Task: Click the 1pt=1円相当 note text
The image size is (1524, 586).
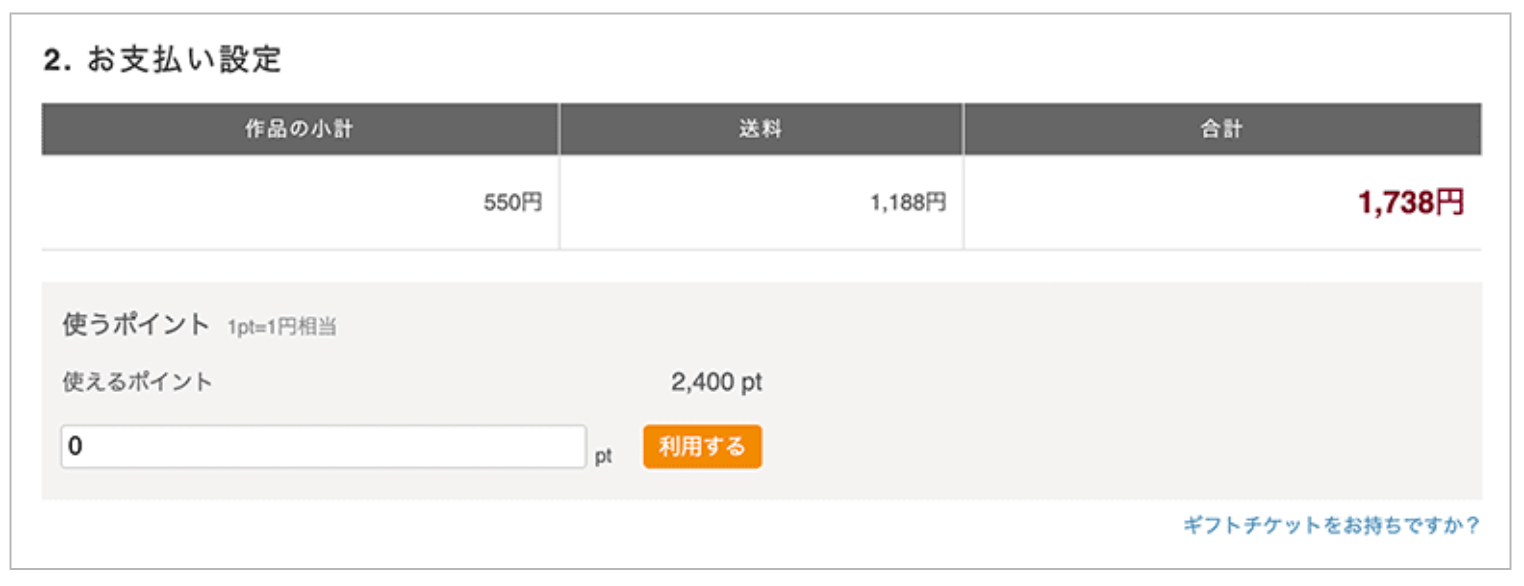Action: click(281, 327)
